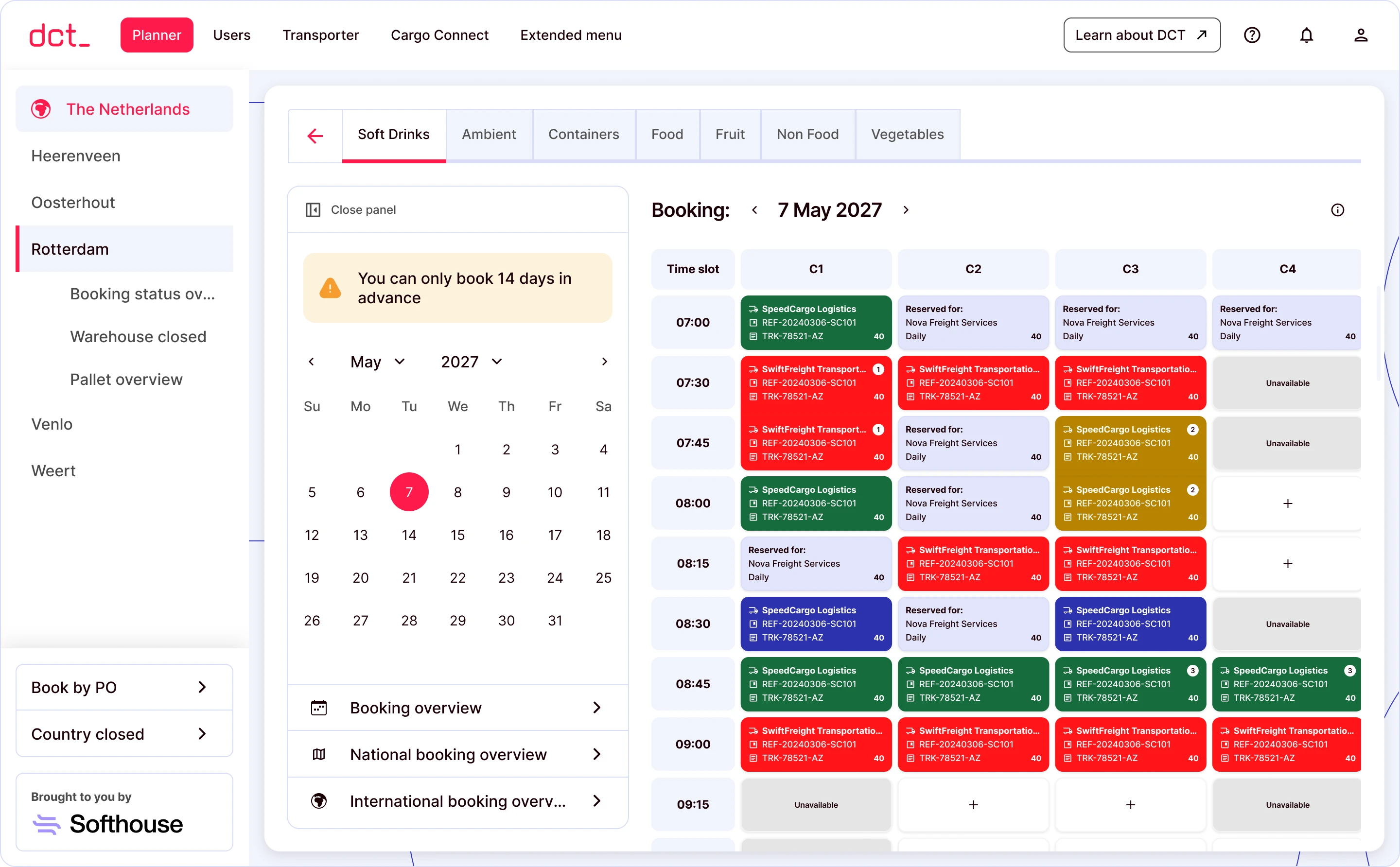Select May 14 in the calendar

(409, 535)
